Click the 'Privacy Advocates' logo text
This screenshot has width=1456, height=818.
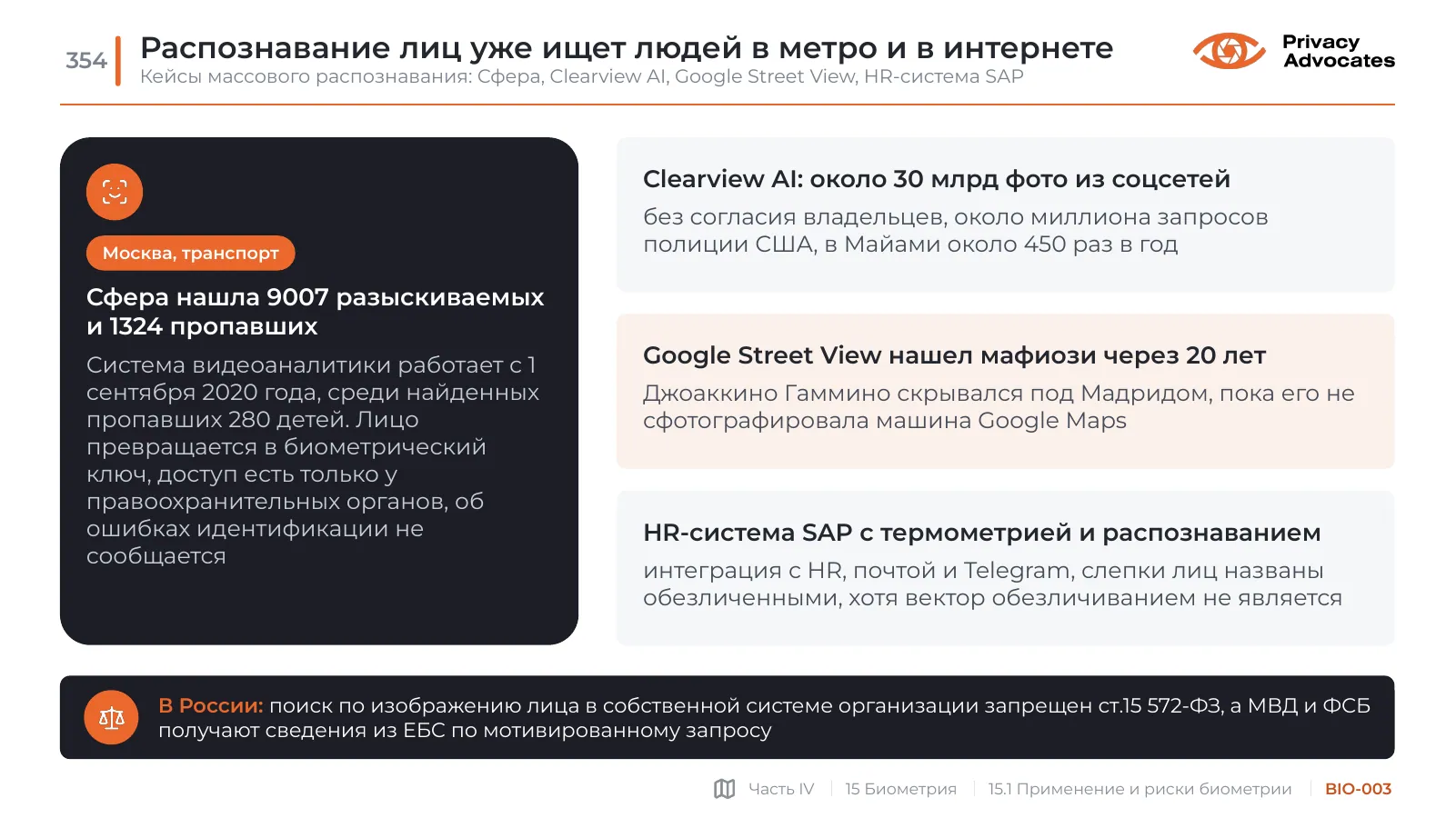pos(1338,51)
